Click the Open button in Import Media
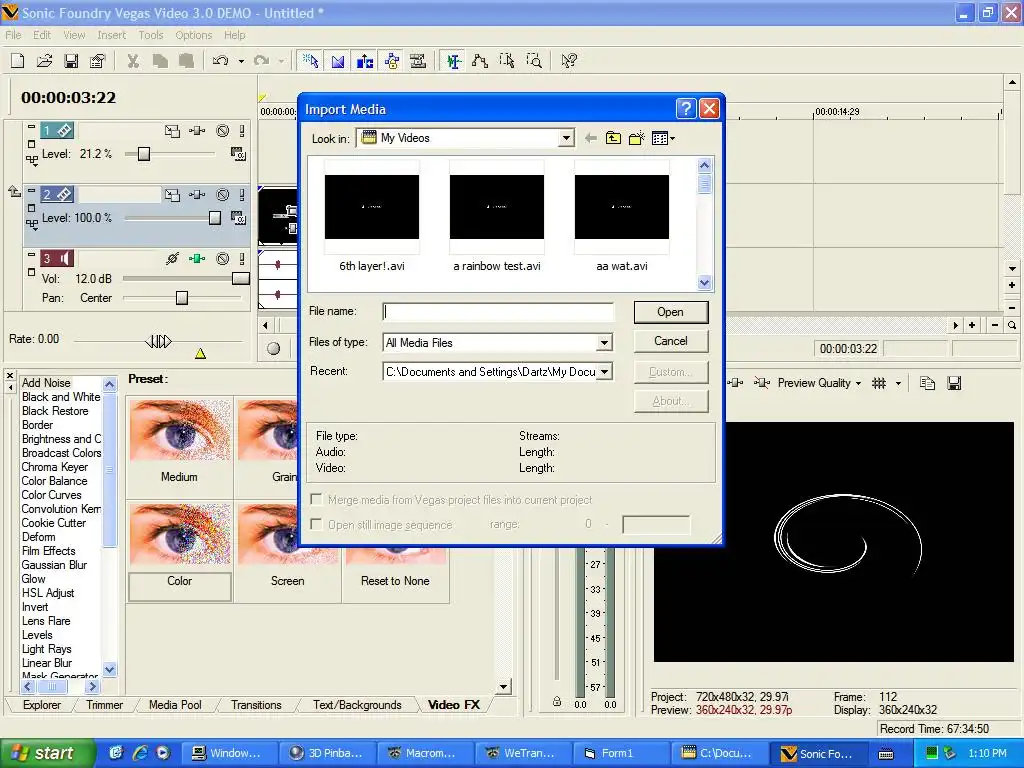Image resolution: width=1024 pixels, height=768 pixels. click(671, 312)
